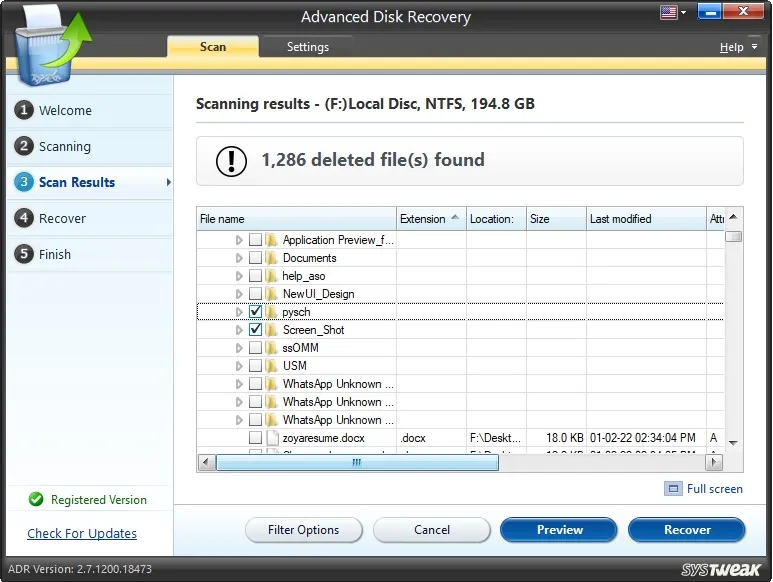
Task: Check the zoyaresume.docx file checkbox
Action: point(255,438)
